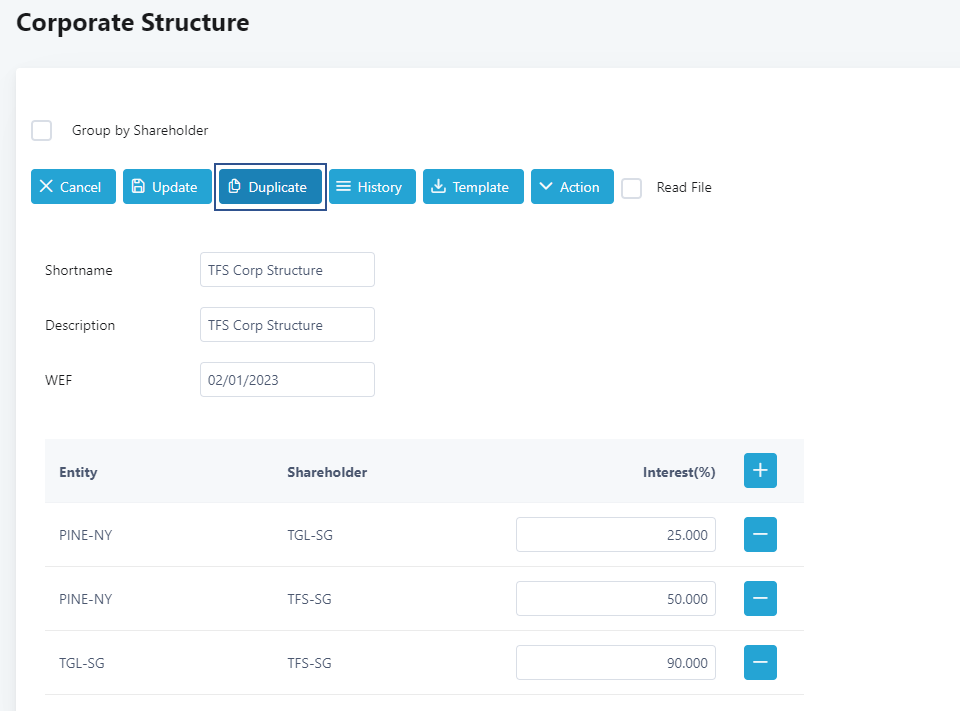Open the History list
The height and width of the screenshot is (711, 960).
(372, 187)
